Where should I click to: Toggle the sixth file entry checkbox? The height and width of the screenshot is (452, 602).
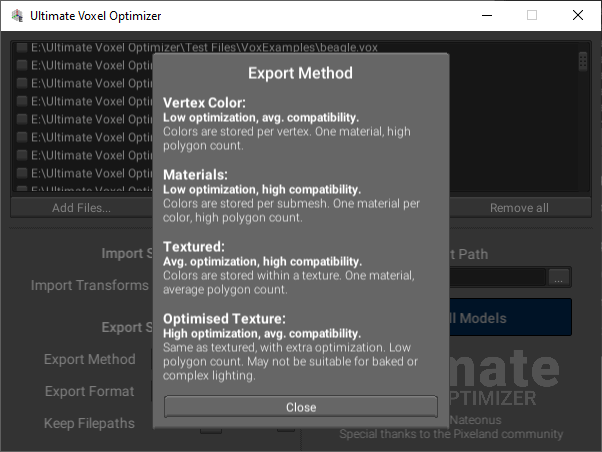[22, 137]
